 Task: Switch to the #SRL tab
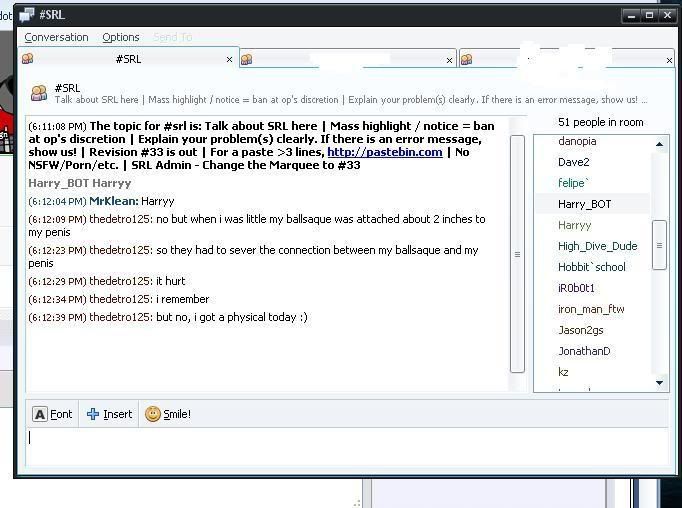[127, 59]
